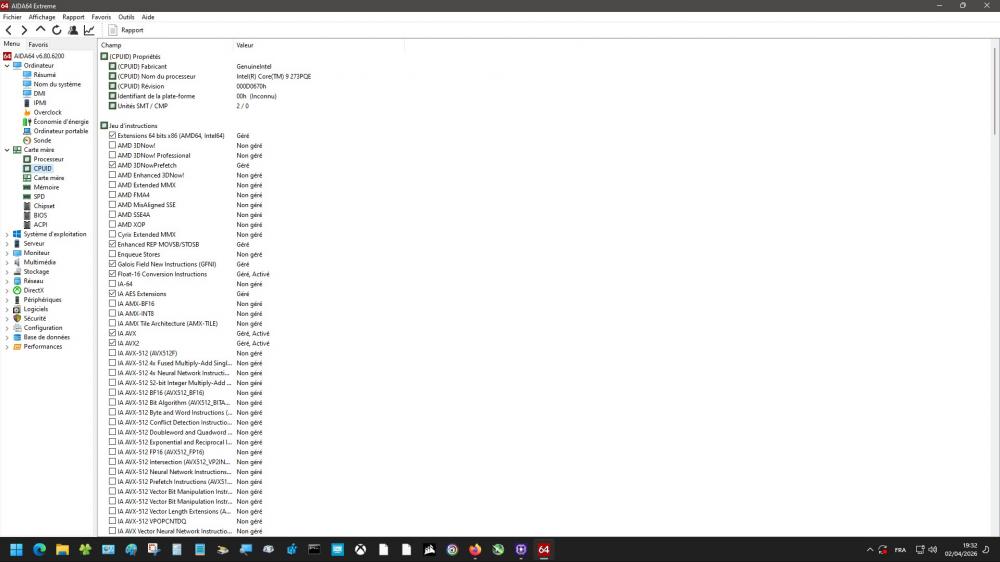
Task: Click the user profile toolbar icon
Action: coord(73,30)
